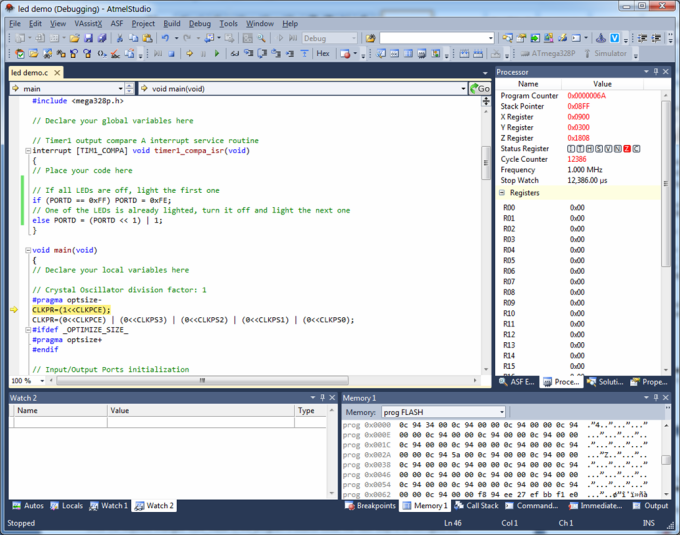Continue debugging with the green play icon

[x=217, y=53]
